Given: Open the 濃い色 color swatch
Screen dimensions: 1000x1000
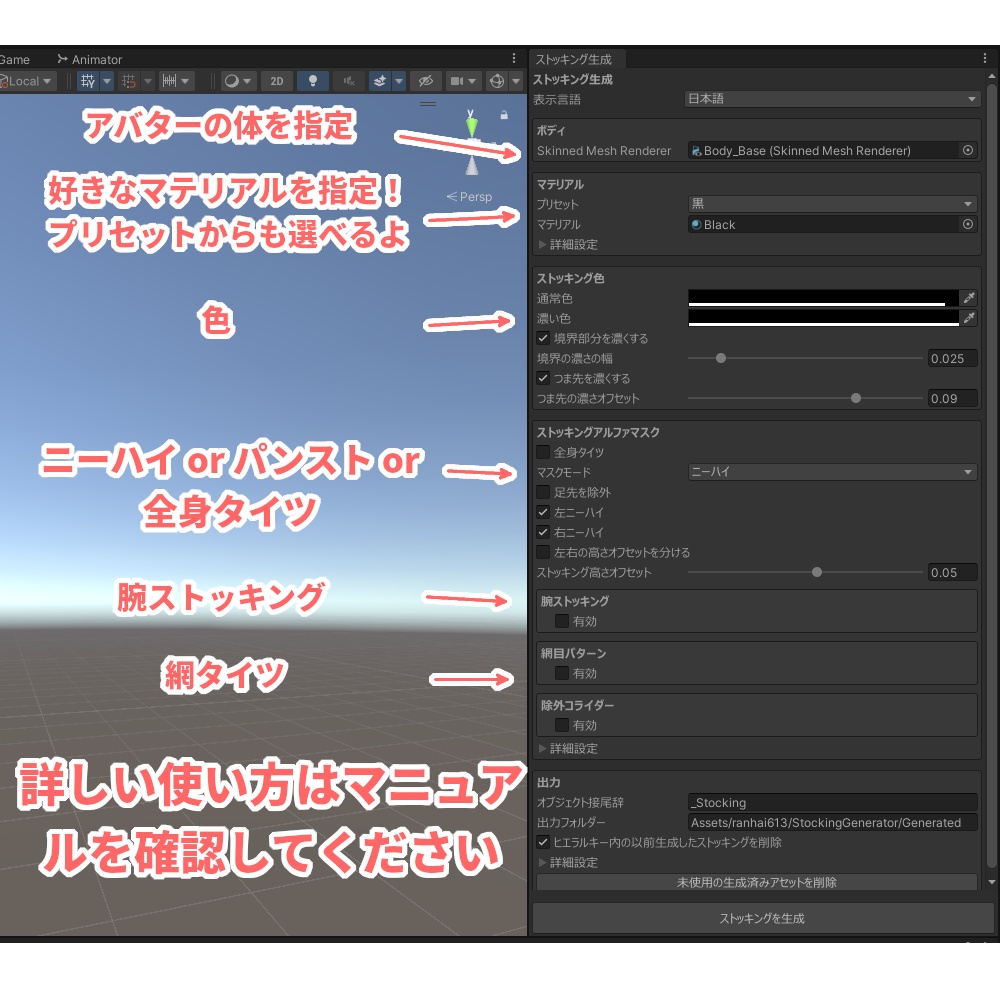Looking at the screenshot, I should [823, 318].
